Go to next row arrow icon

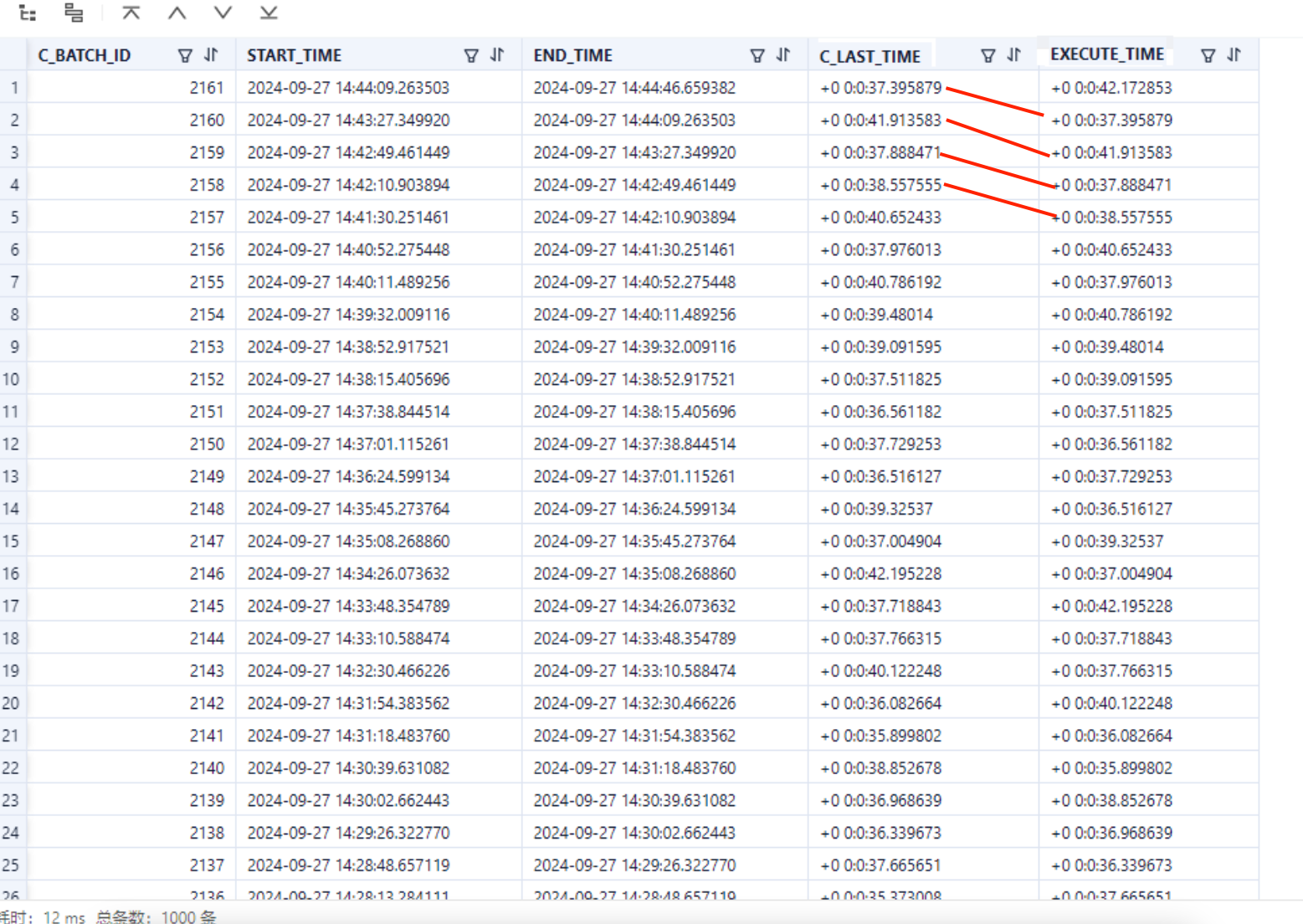coord(223,13)
